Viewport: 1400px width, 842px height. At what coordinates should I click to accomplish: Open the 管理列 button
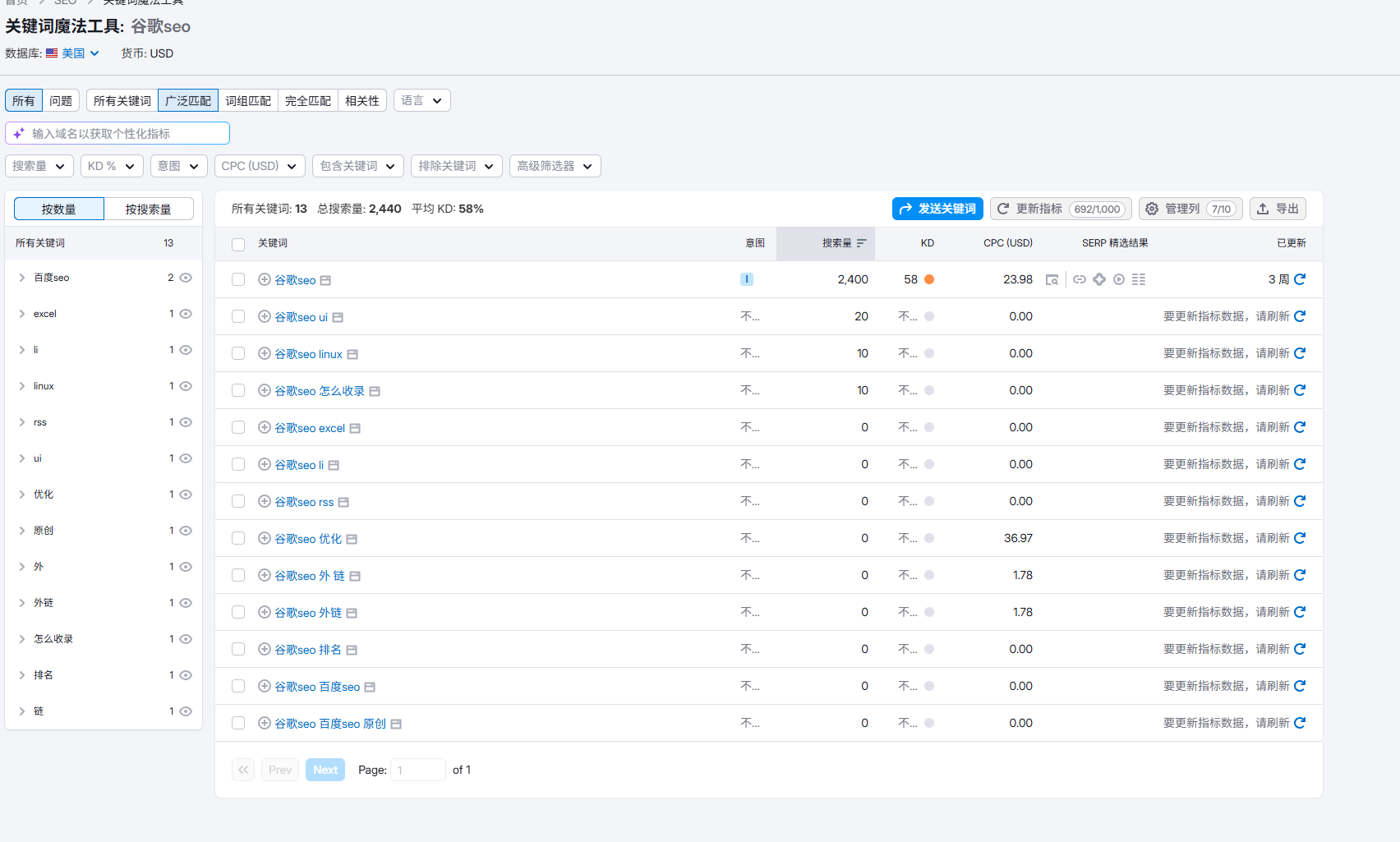1191,209
